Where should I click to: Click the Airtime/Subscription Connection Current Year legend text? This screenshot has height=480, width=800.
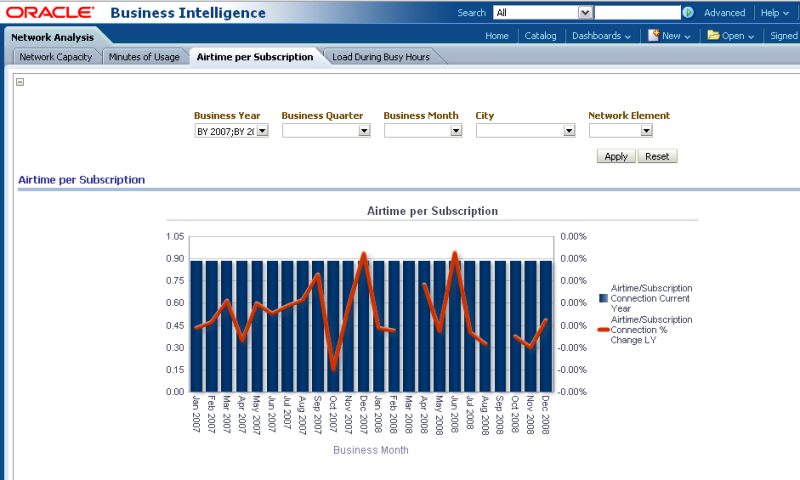click(651, 298)
